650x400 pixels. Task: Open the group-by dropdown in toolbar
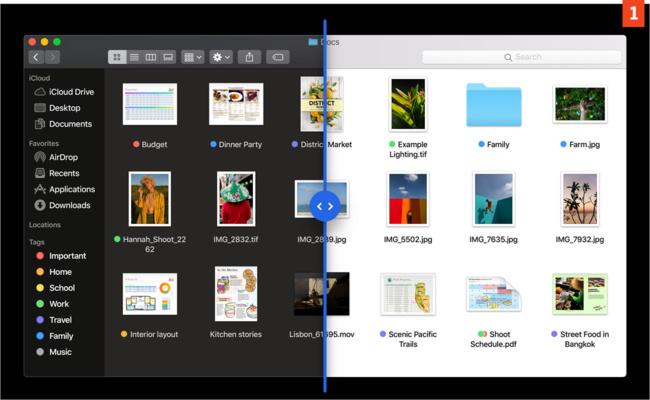pyautogui.click(x=193, y=57)
